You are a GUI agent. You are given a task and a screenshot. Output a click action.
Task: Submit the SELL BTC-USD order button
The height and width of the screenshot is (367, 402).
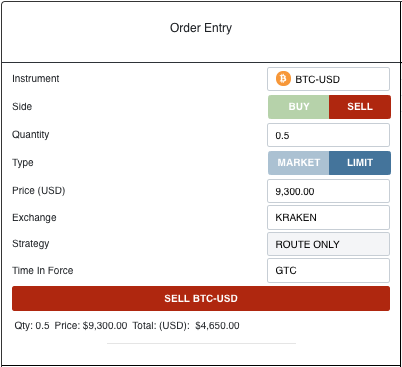(x=201, y=298)
